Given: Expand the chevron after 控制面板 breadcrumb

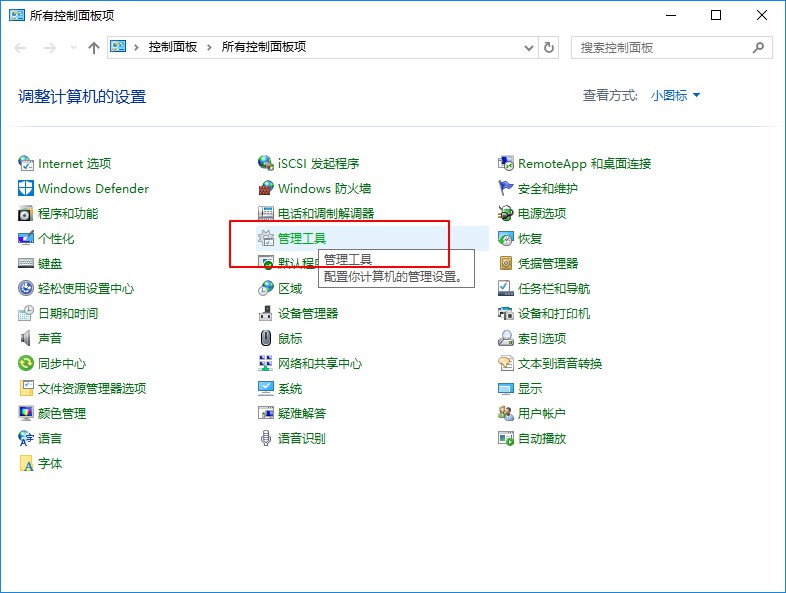Looking at the screenshot, I should (211, 47).
